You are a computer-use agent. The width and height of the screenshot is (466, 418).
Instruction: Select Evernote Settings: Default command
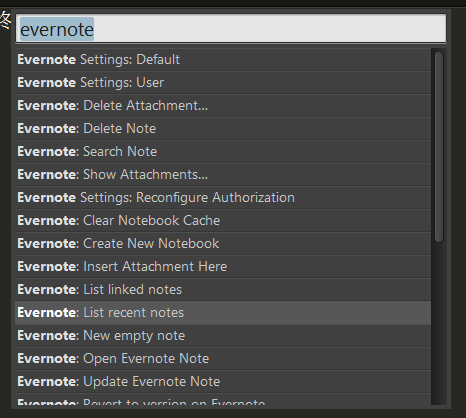tap(223, 60)
